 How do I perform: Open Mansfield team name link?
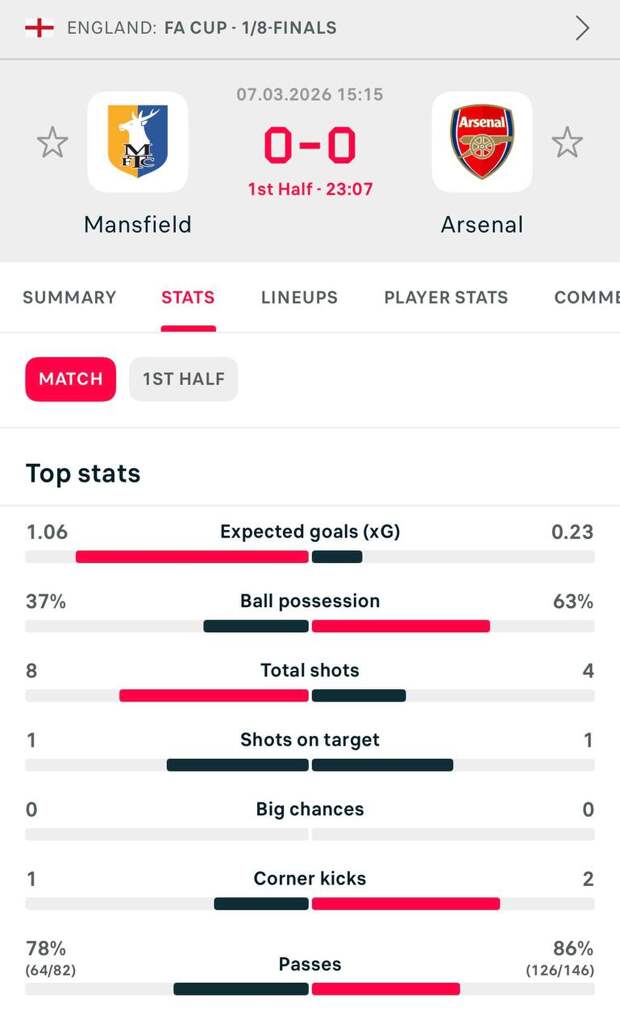tap(138, 225)
